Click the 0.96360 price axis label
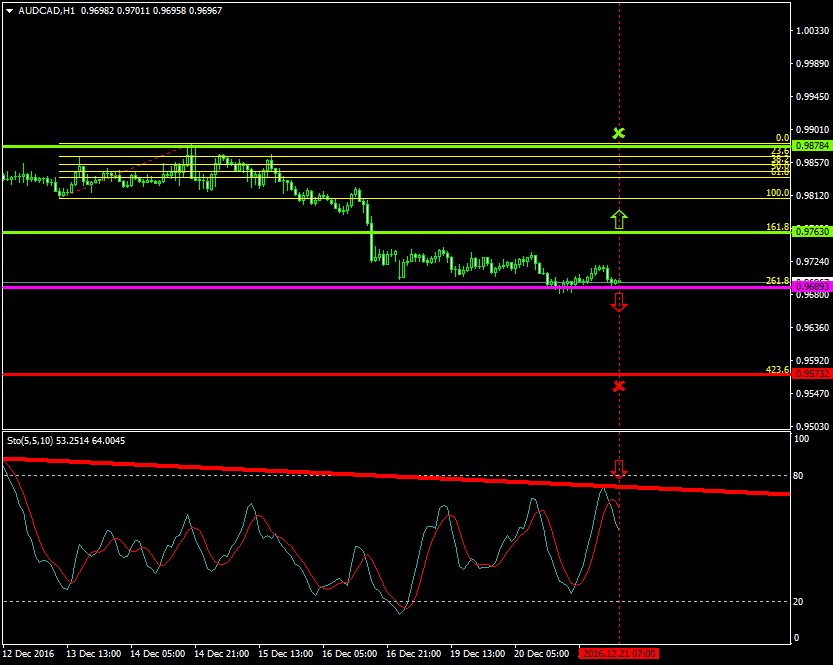The height and width of the screenshot is (665, 833). pyautogui.click(x=812, y=328)
